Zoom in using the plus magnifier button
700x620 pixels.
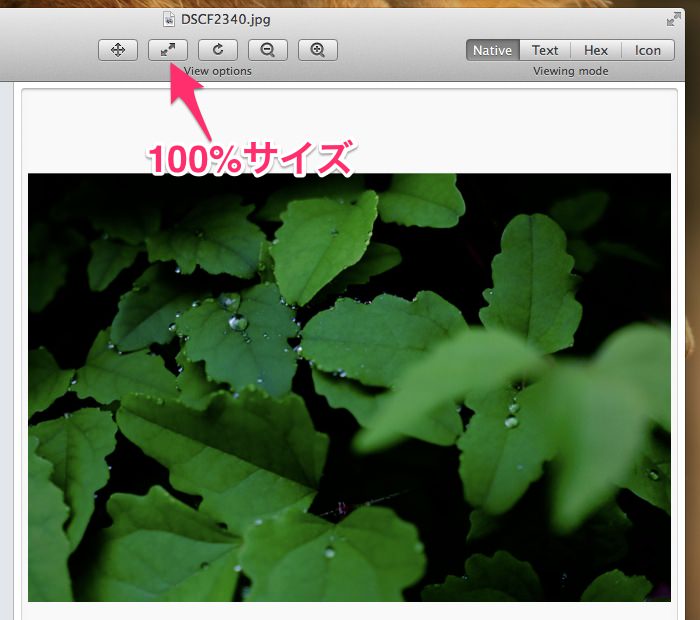point(318,50)
